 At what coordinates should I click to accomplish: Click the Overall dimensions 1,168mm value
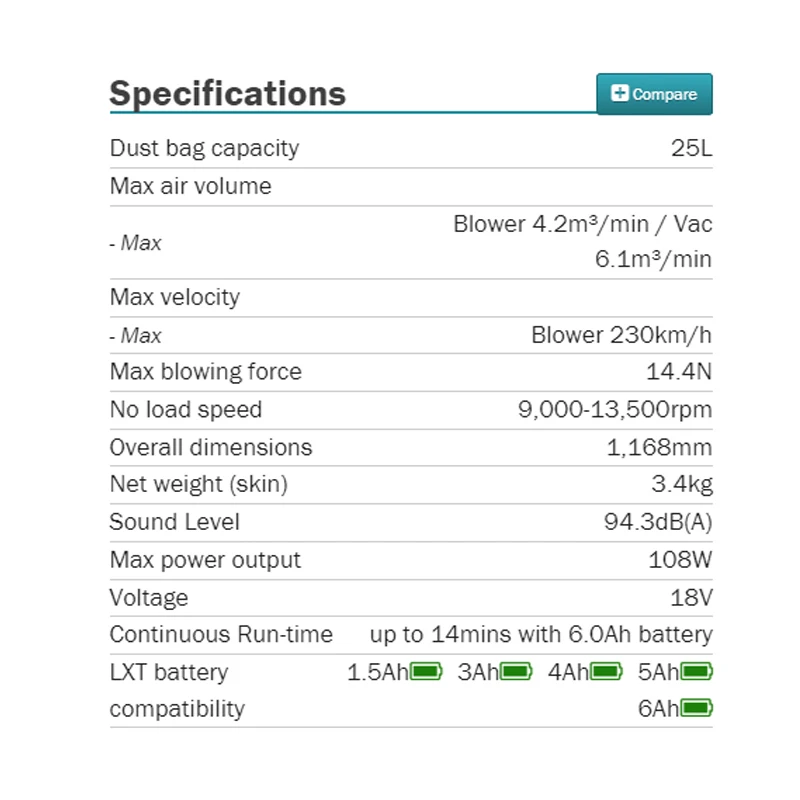(x=659, y=447)
